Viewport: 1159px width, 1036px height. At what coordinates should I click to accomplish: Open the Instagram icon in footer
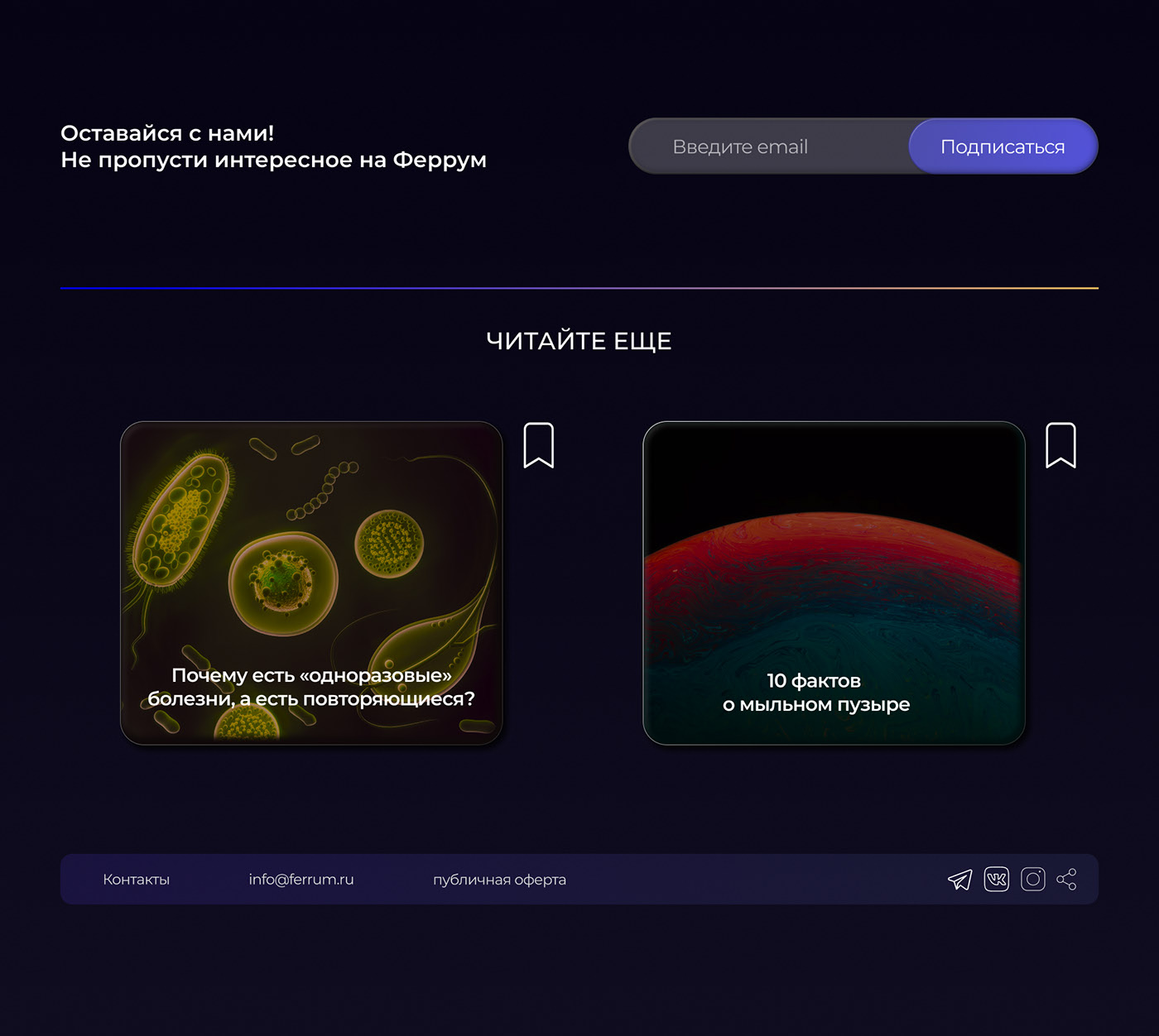(x=1032, y=879)
